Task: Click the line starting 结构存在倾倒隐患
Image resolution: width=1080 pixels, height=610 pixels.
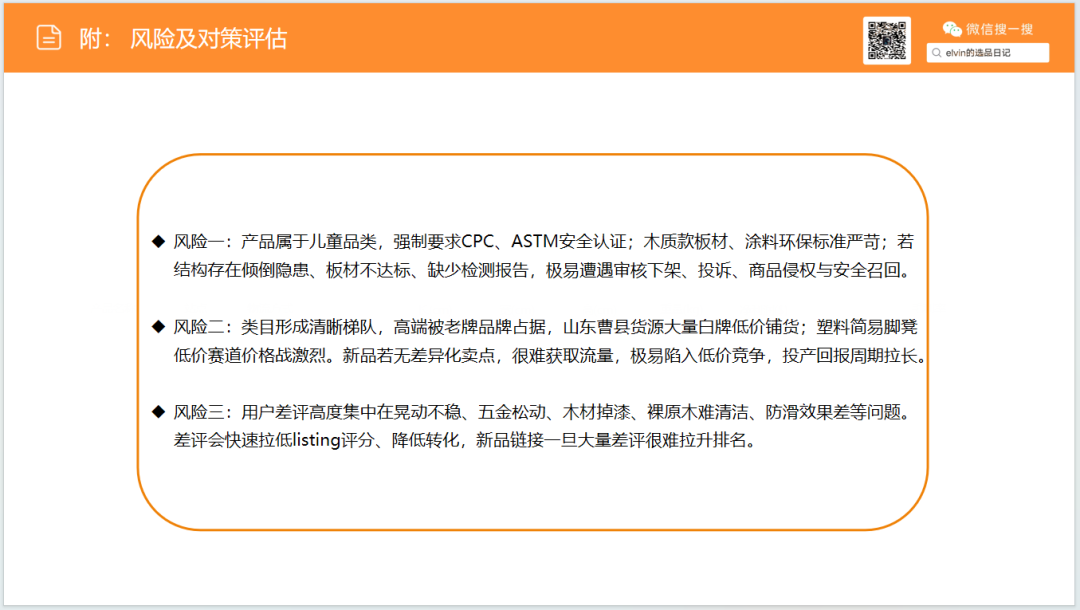Action: (x=544, y=270)
